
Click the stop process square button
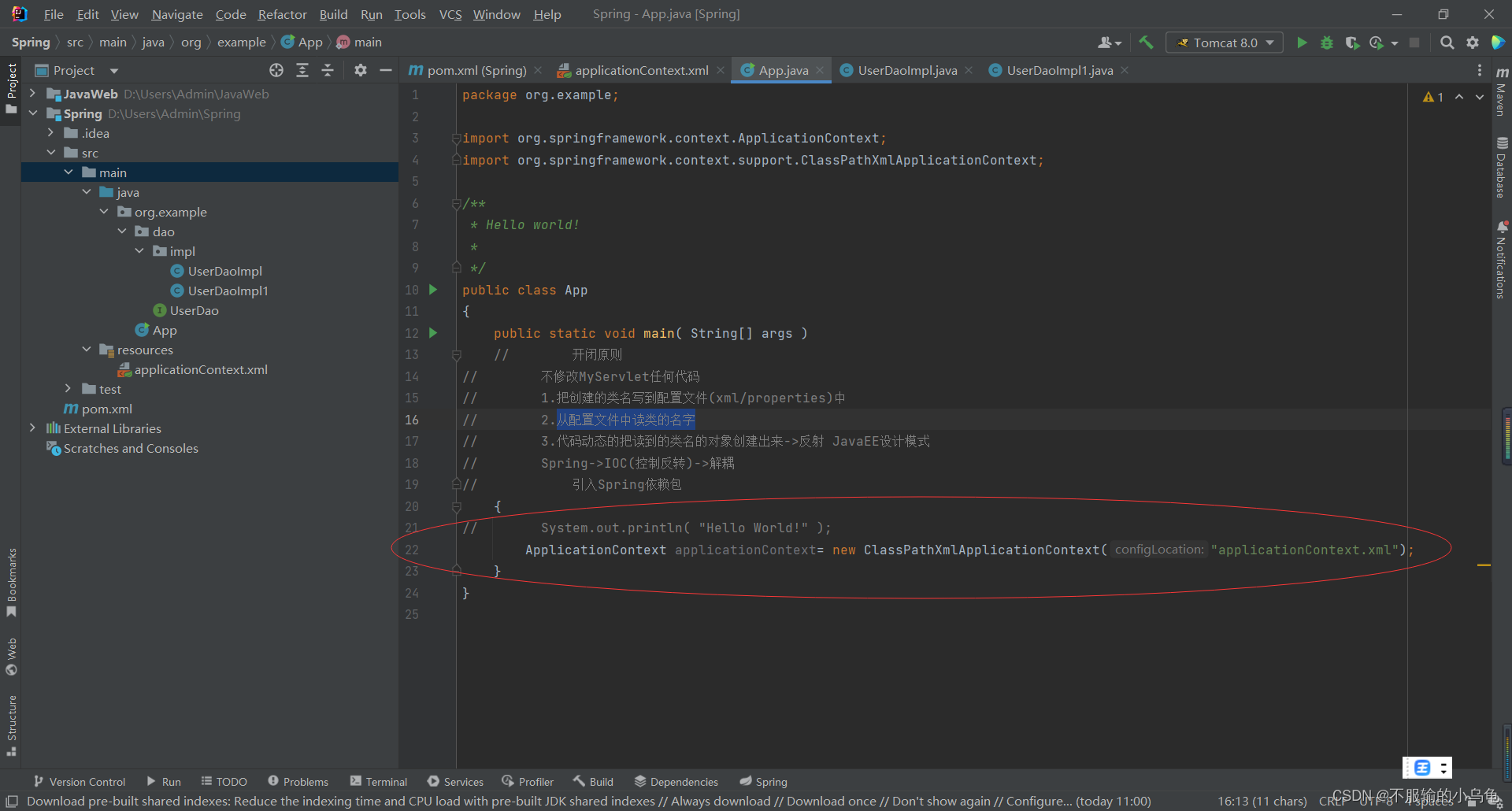click(x=1414, y=43)
